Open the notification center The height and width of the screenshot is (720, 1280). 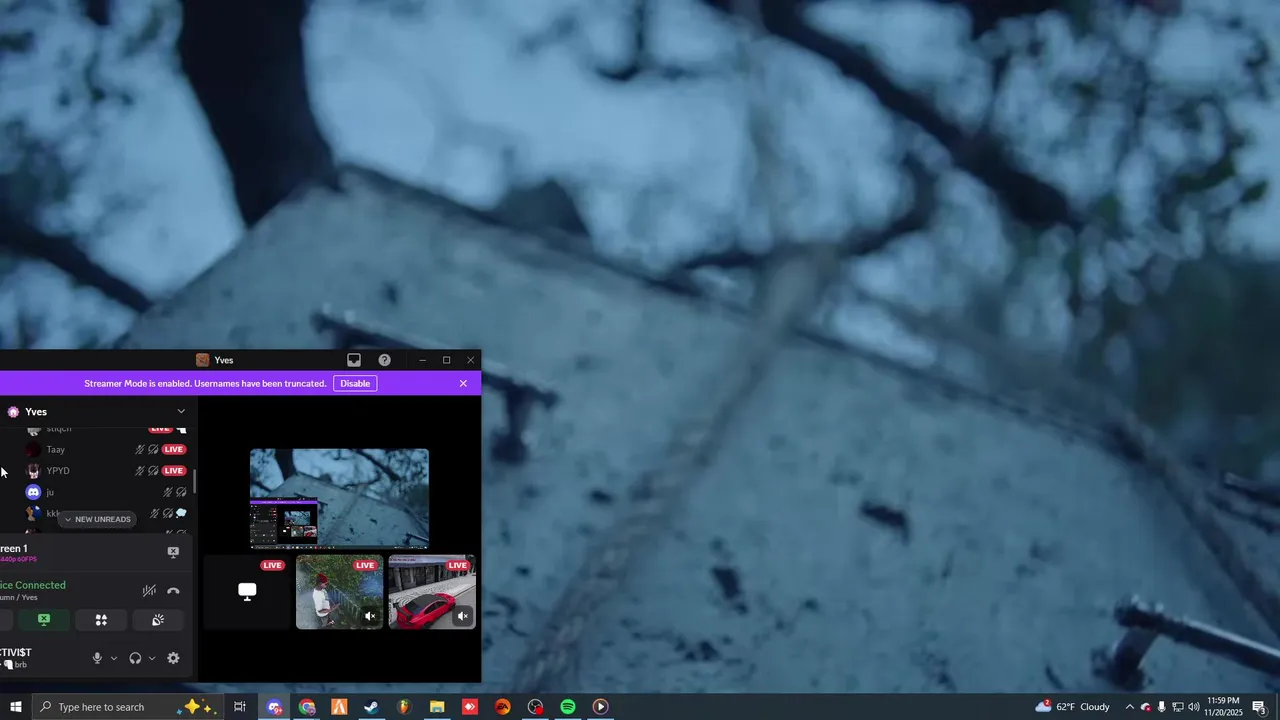point(1259,707)
